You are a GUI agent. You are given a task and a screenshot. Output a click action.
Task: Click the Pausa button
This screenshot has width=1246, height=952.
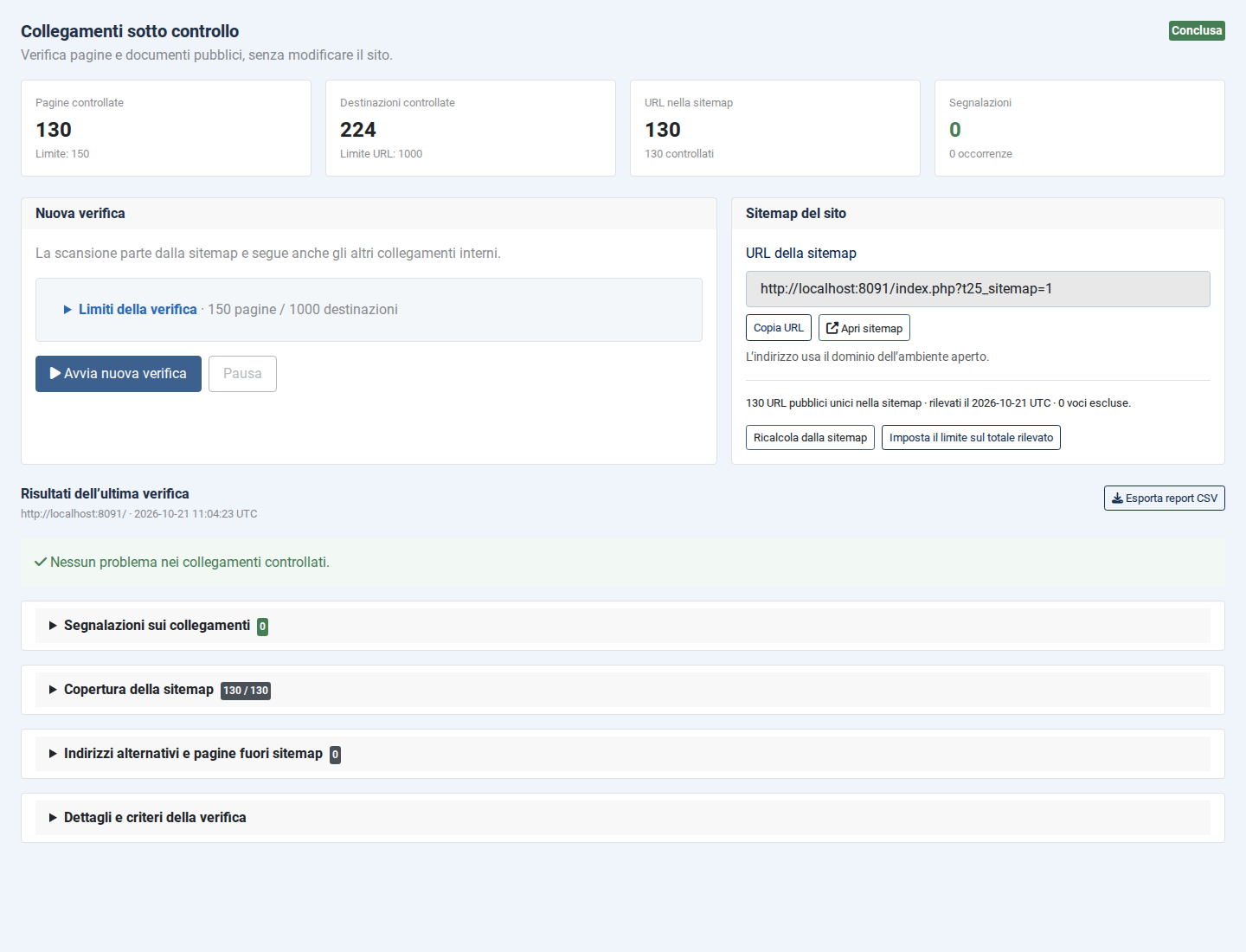[x=242, y=374]
